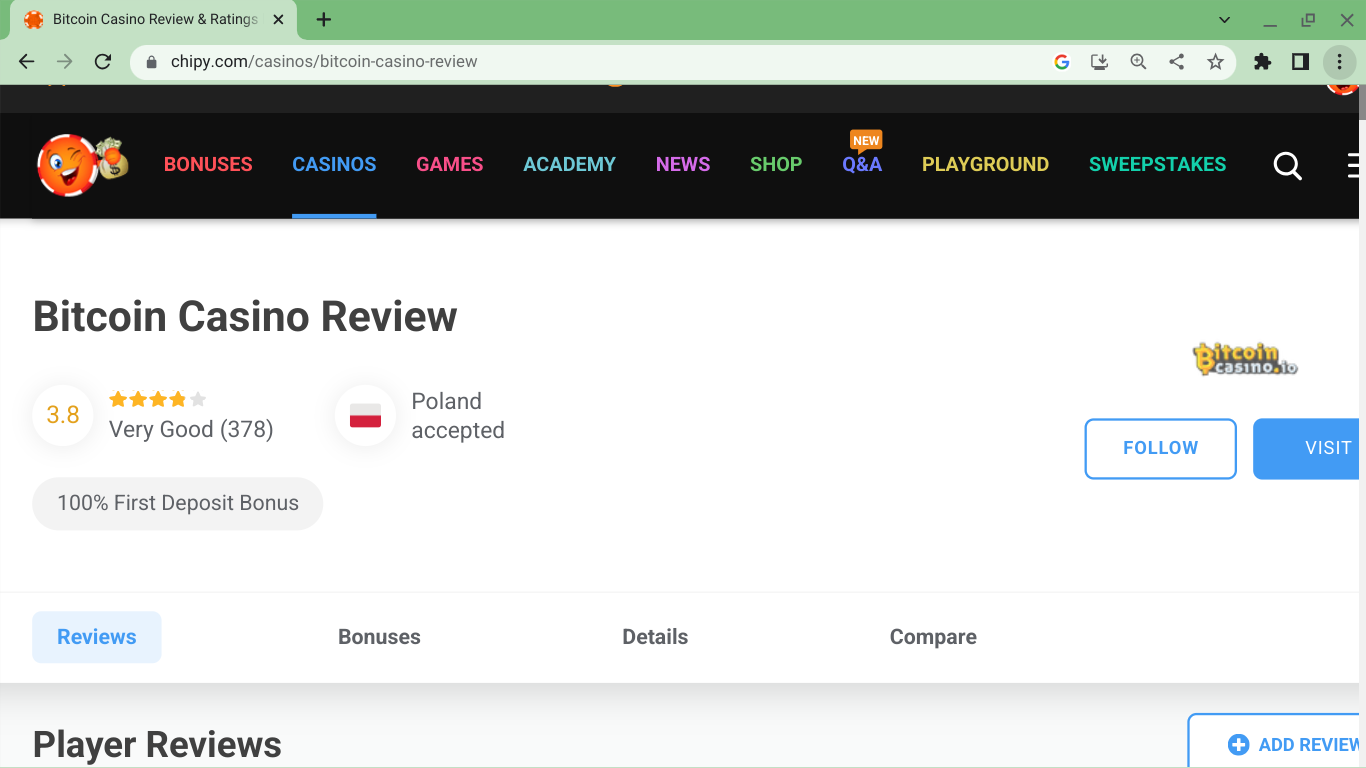The height and width of the screenshot is (768, 1366).
Task: Share this page icon
Action: (1177, 62)
